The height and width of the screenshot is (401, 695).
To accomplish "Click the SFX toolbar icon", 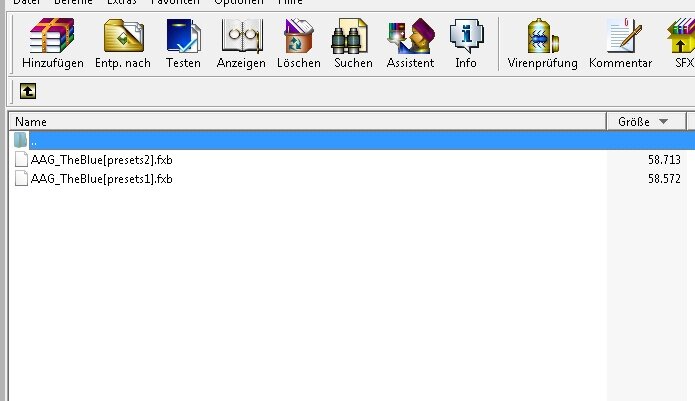I will point(680,44).
